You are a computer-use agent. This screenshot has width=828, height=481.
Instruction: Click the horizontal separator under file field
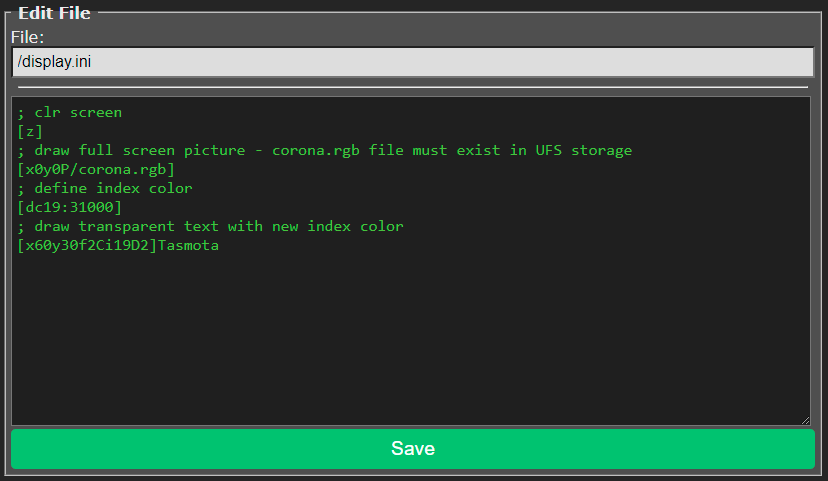click(x=413, y=87)
